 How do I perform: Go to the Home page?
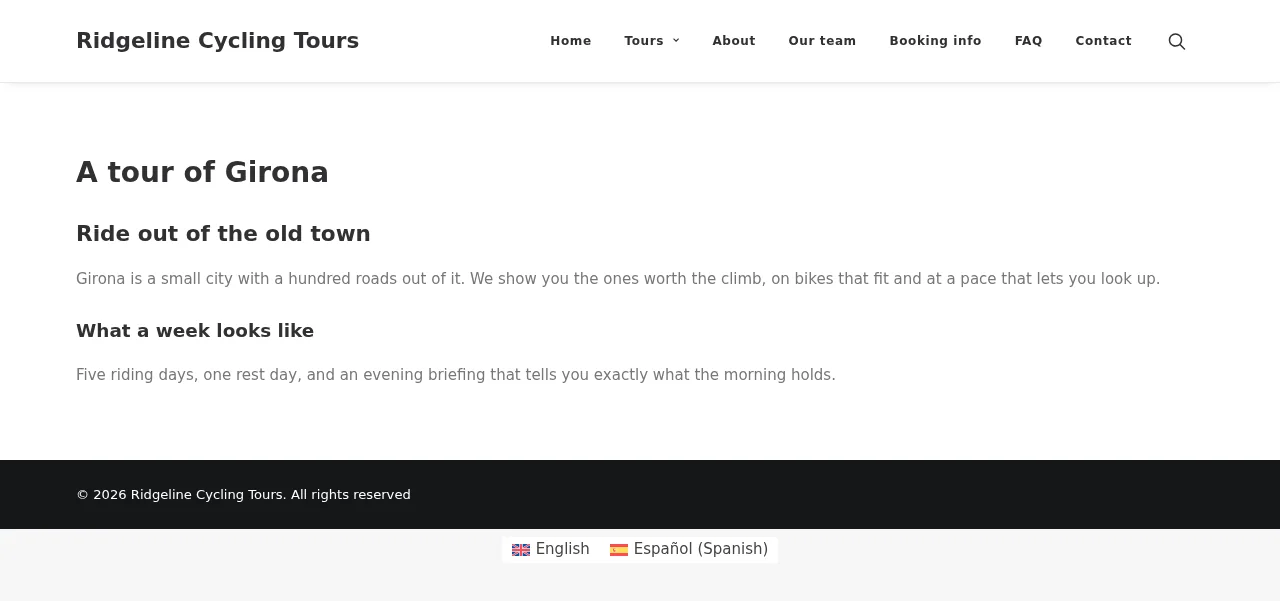571,41
